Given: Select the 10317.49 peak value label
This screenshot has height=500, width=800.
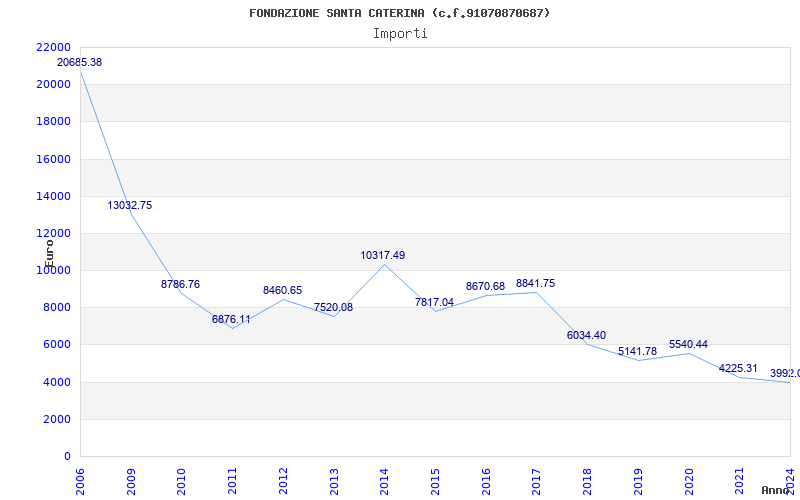Looking at the screenshot, I should coord(383,255).
